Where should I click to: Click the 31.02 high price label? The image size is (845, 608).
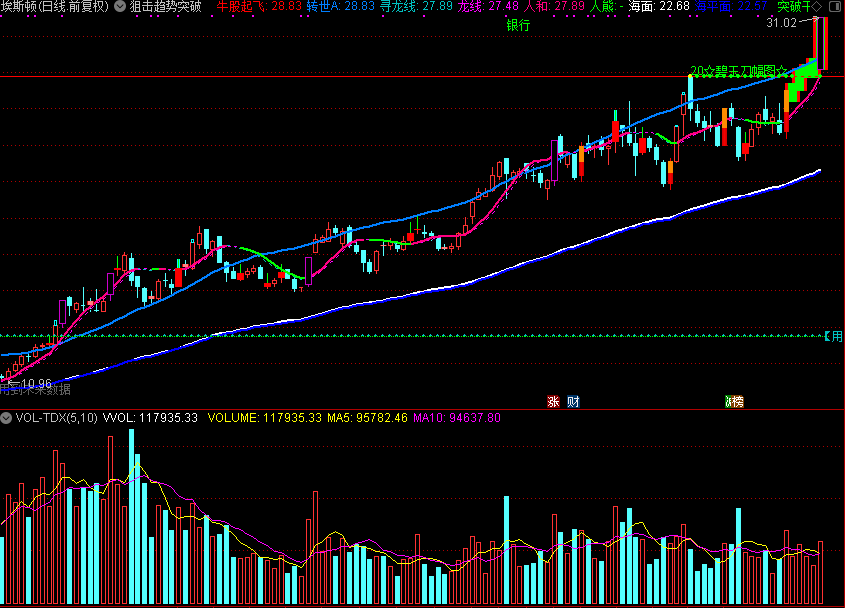[x=781, y=23]
